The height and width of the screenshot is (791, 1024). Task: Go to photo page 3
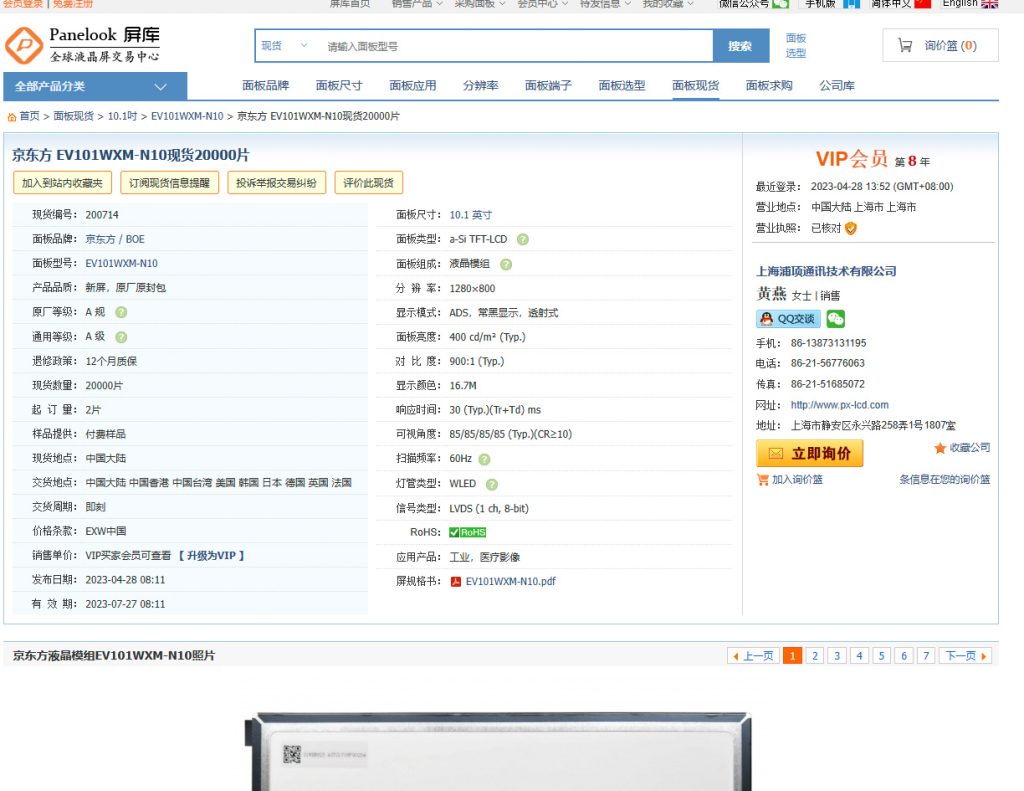(837, 656)
